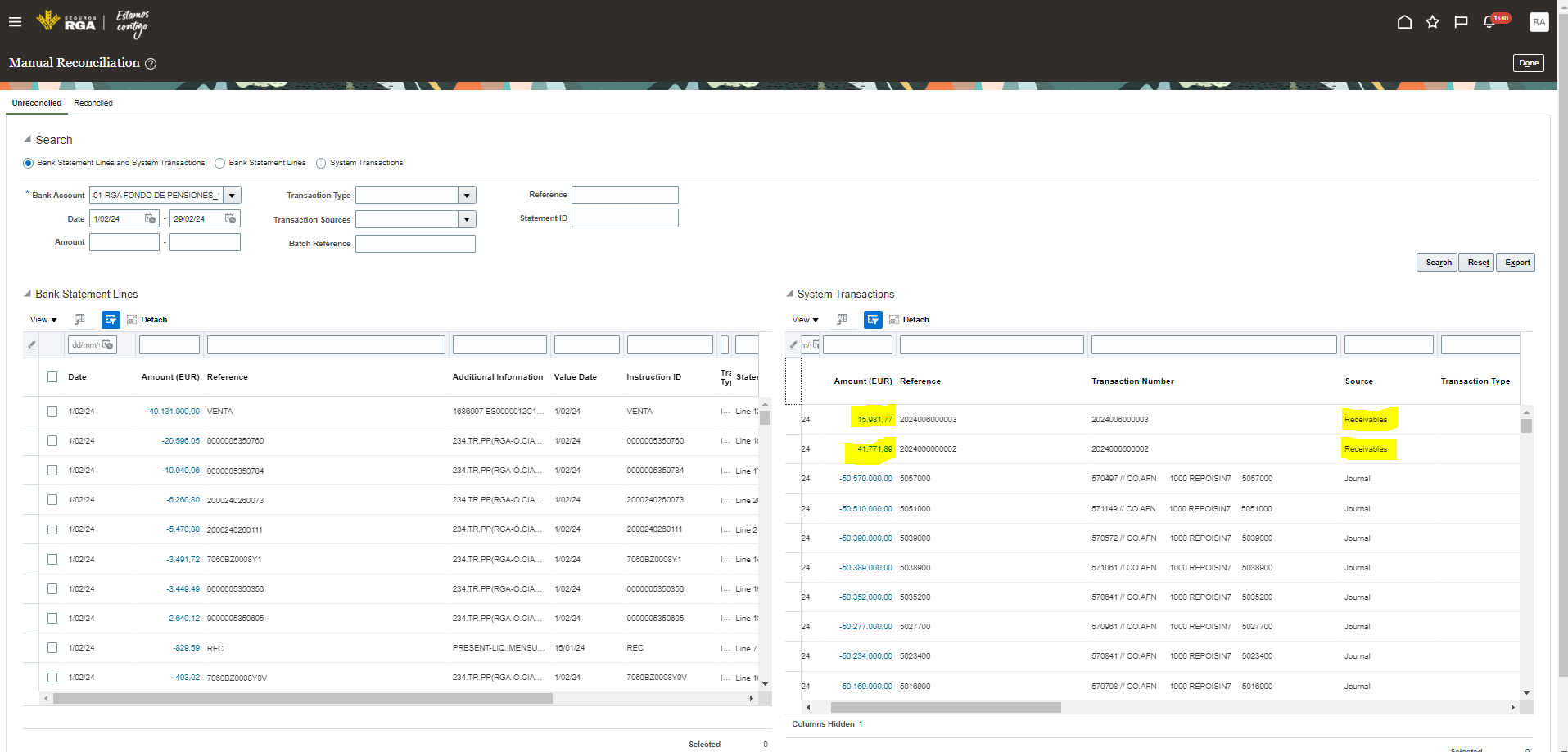
Task: Click the Reset button
Action: [x=1478, y=263]
